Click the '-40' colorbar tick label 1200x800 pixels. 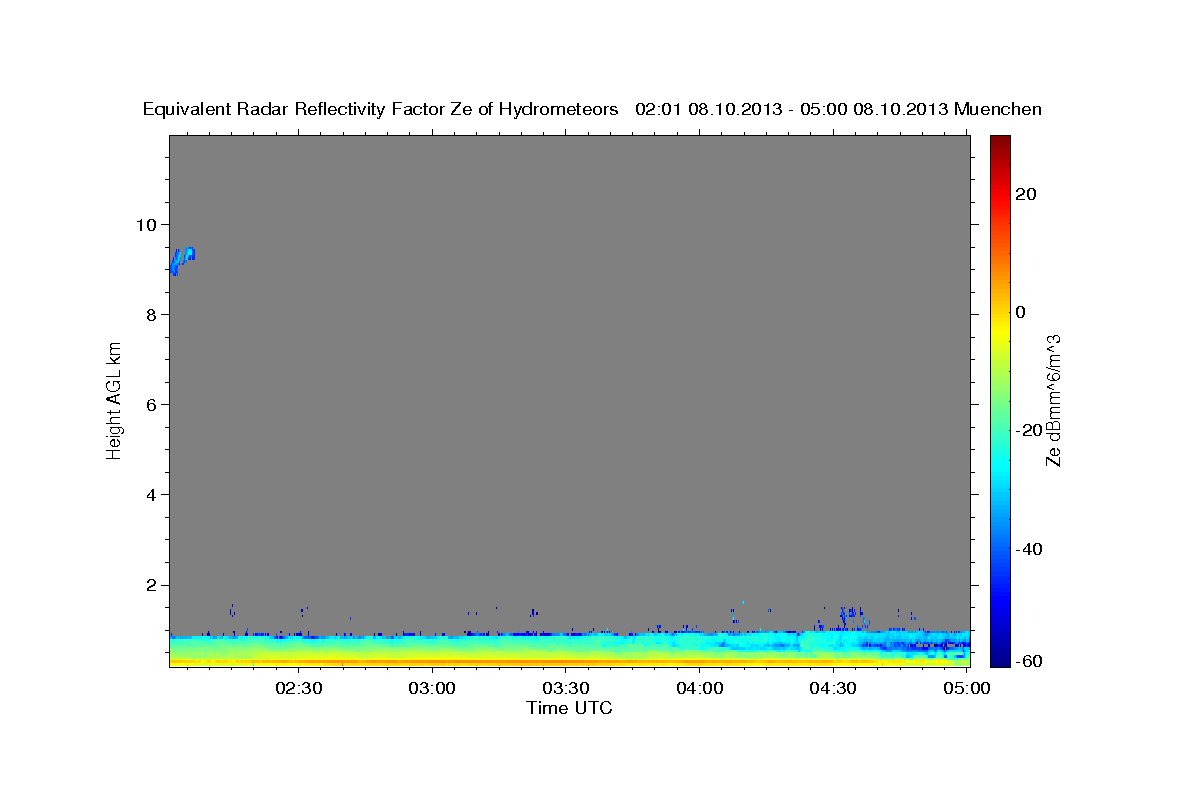coord(1027,549)
